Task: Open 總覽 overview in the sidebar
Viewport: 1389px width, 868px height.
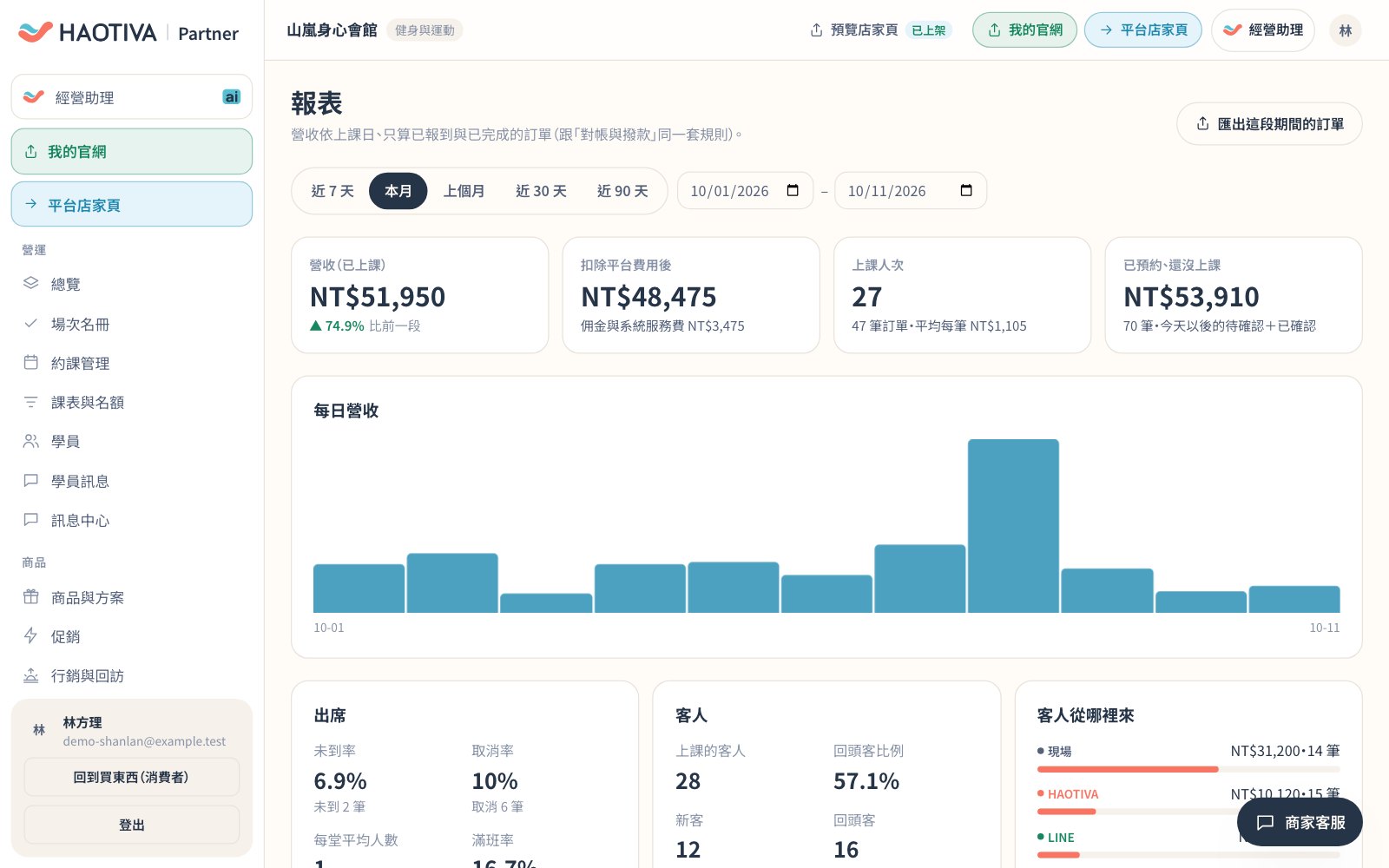Action: 132,284
